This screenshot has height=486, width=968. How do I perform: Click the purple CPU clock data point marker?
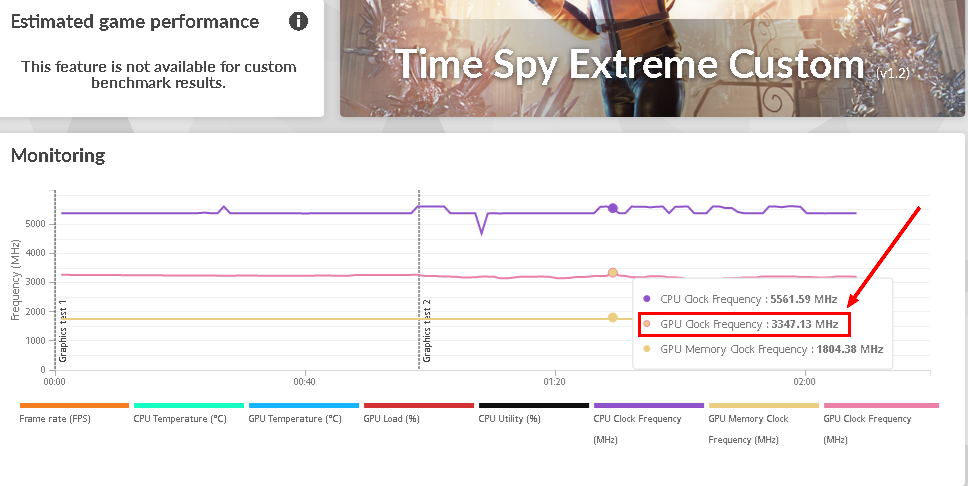612,208
